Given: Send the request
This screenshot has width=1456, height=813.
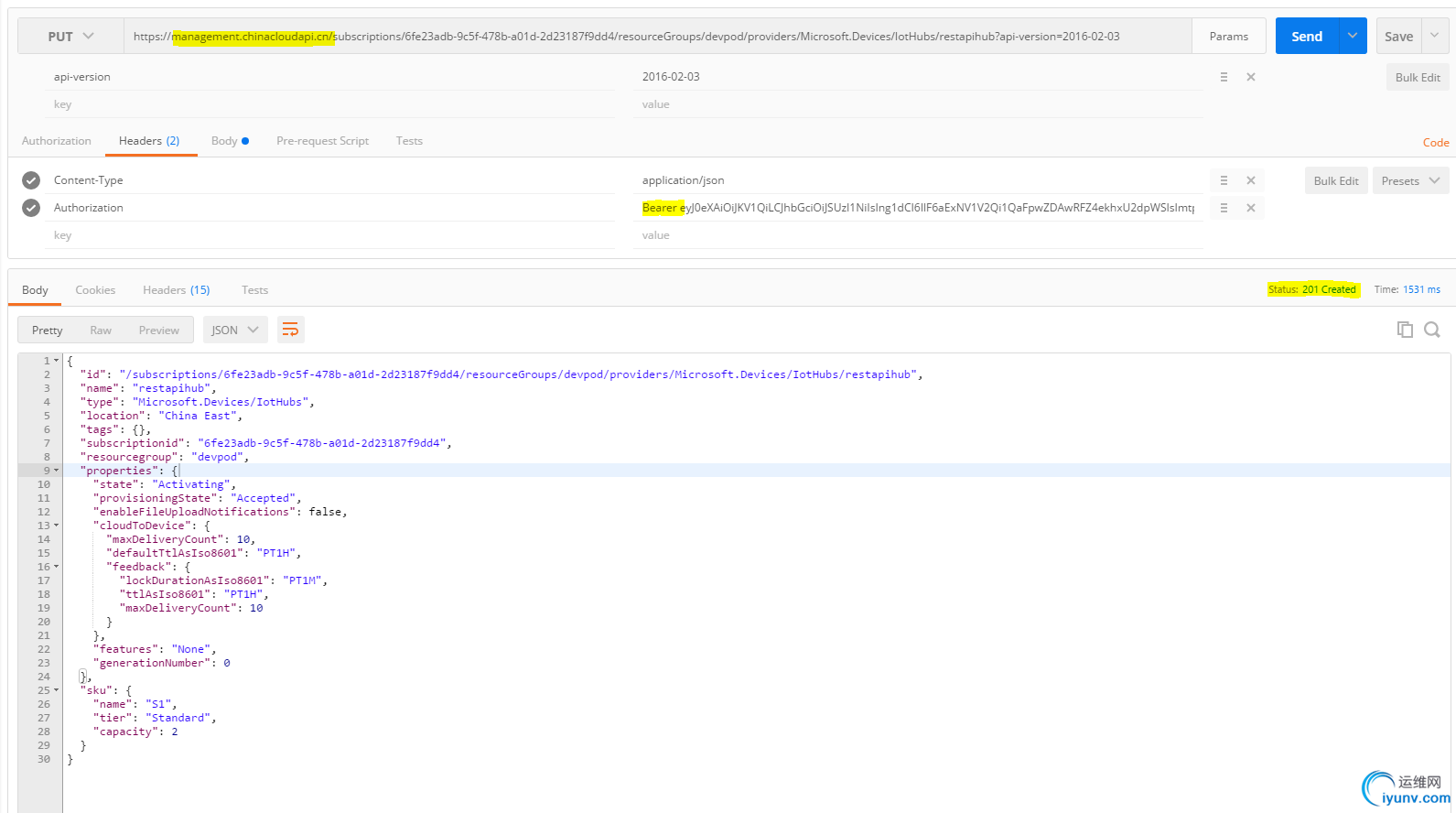Looking at the screenshot, I should point(1307,36).
